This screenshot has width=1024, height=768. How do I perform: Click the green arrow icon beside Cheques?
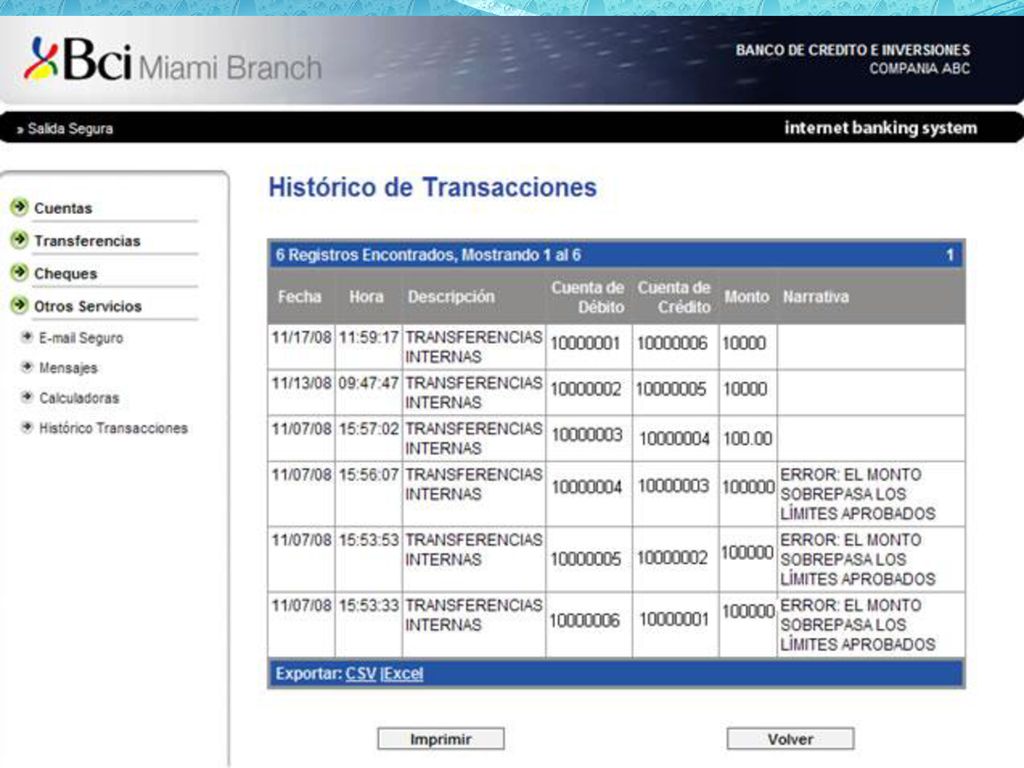(20, 272)
